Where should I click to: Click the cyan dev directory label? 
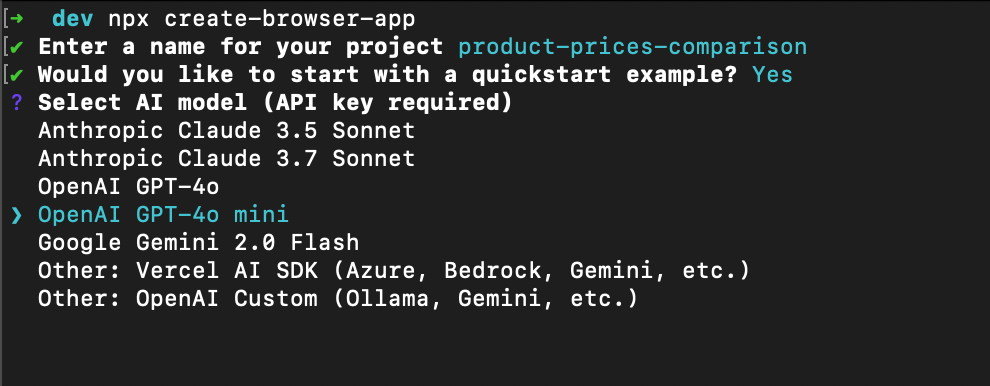[73, 19]
